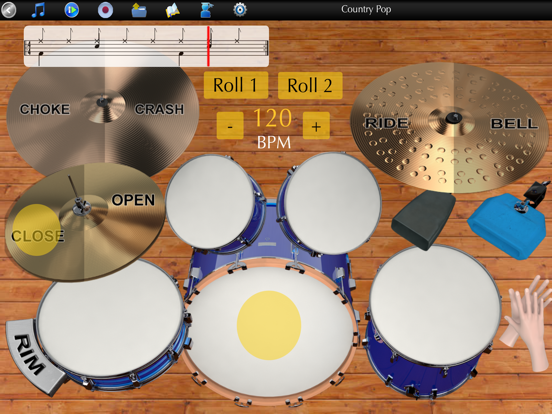The width and height of the screenshot is (552, 414).
Task: Click the blue figure icon in toolbar
Action: click(x=207, y=10)
